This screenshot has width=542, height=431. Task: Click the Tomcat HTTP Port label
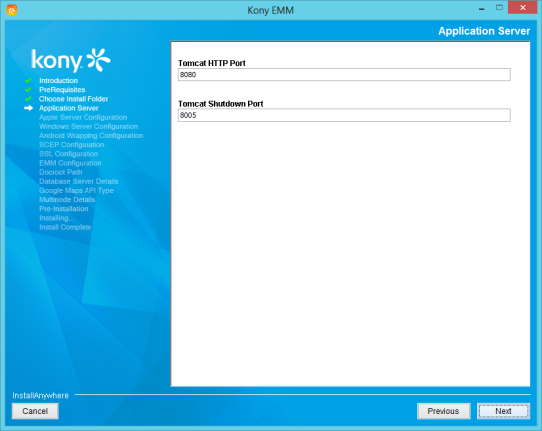click(212, 63)
